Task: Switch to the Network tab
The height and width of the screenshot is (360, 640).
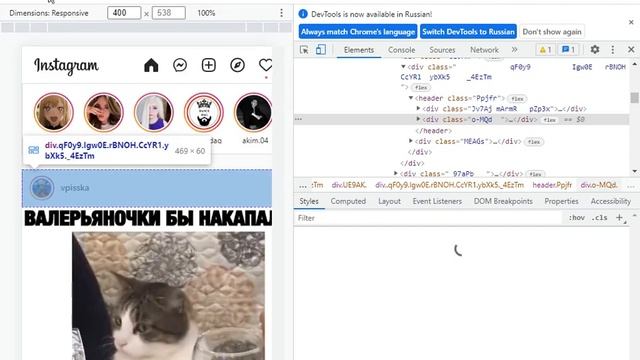Action: coord(484,50)
